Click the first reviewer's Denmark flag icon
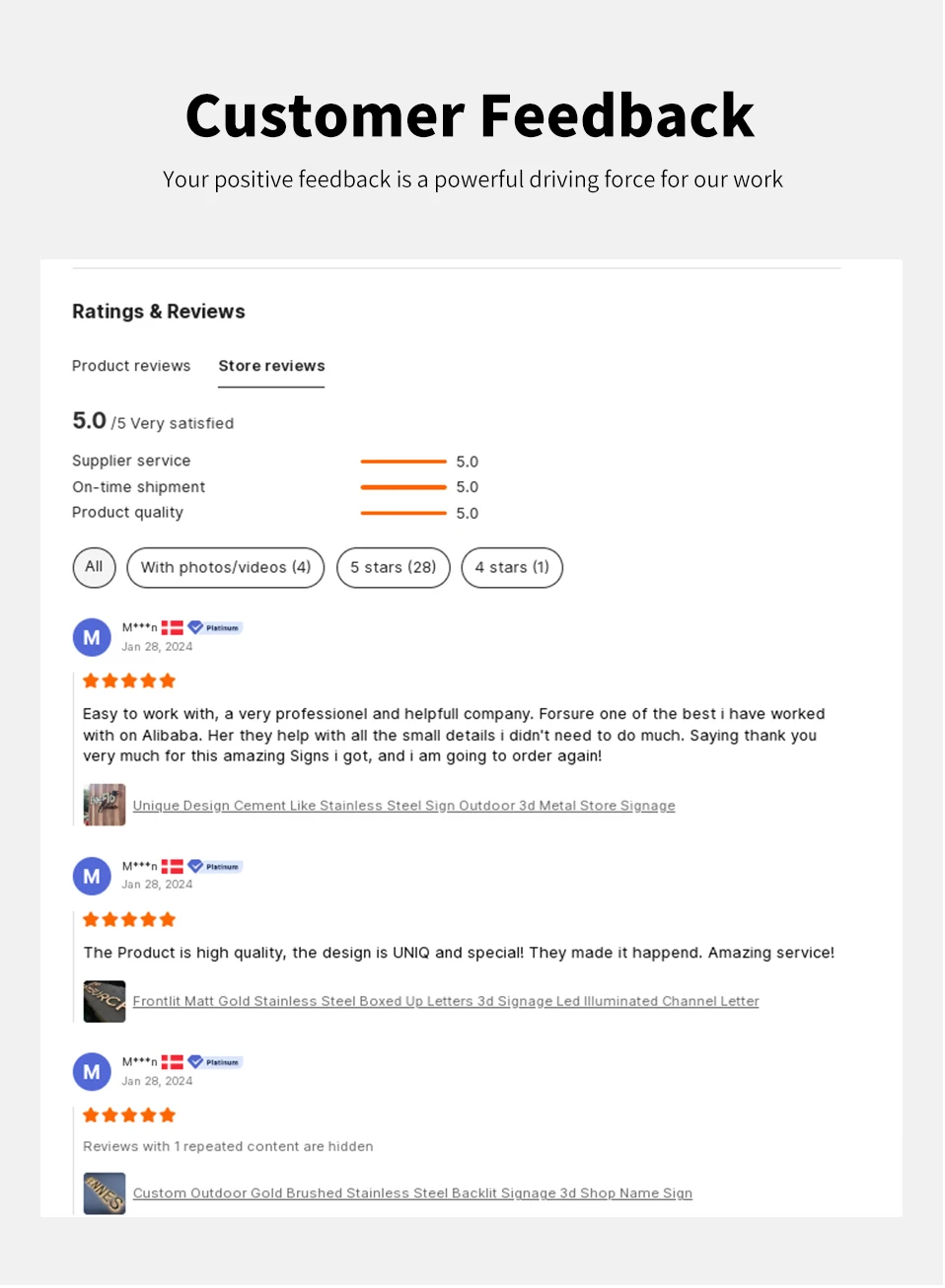Image resolution: width=945 pixels, height=1288 pixels. click(173, 627)
